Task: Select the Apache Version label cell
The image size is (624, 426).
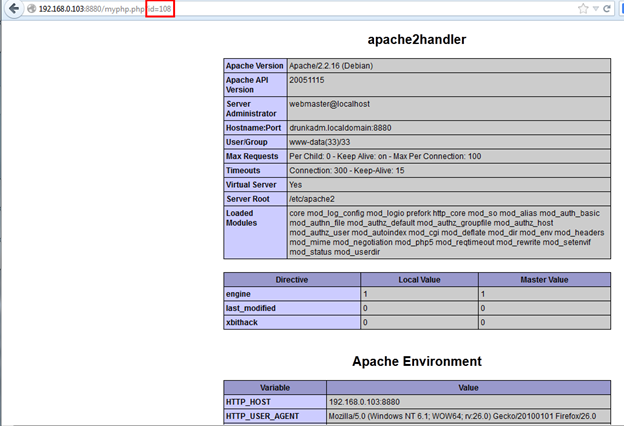Action: coord(254,65)
